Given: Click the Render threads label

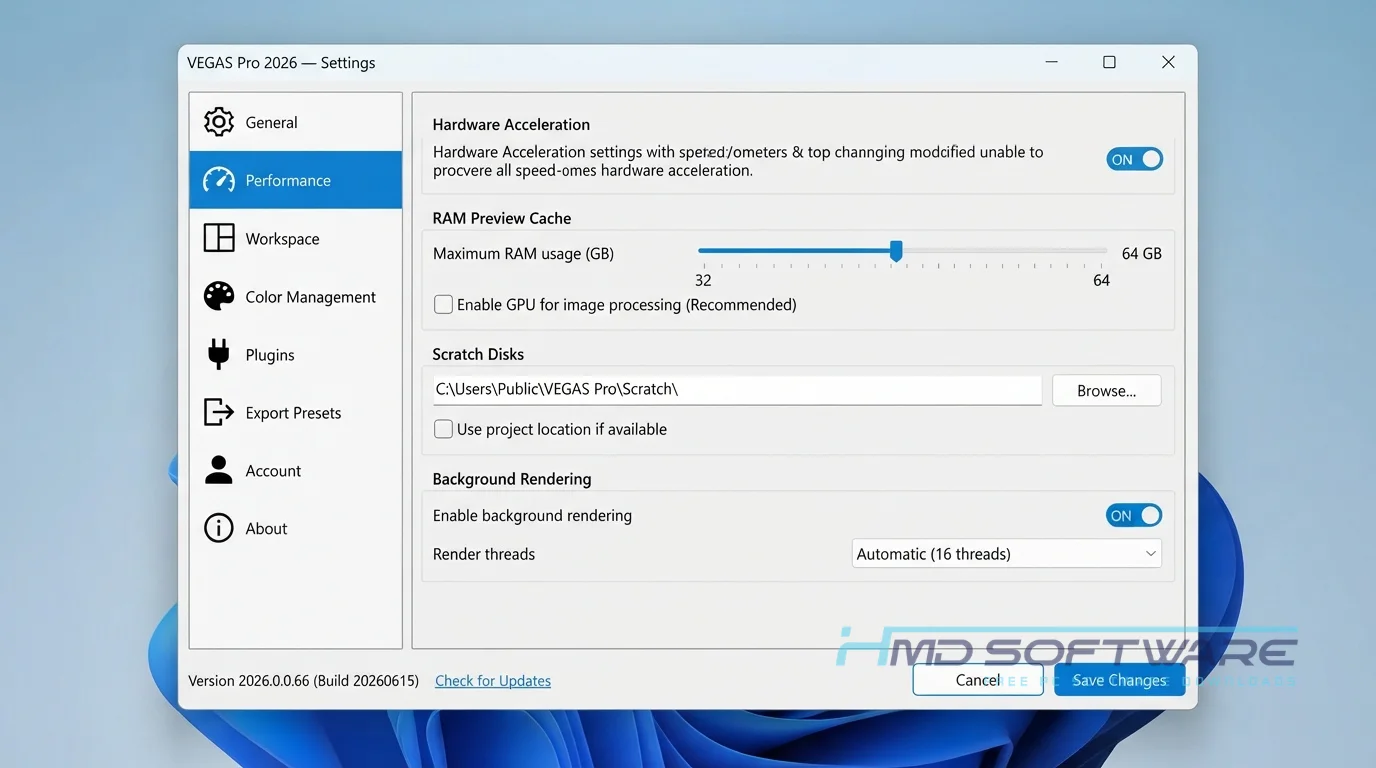Looking at the screenshot, I should (484, 554).
